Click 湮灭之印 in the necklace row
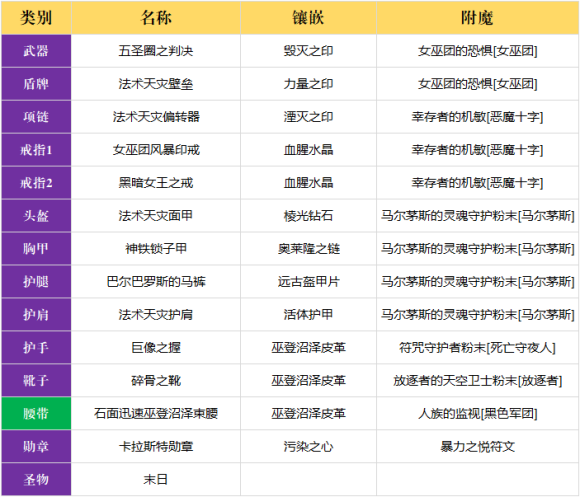The image size is (580, 497). 308,117
